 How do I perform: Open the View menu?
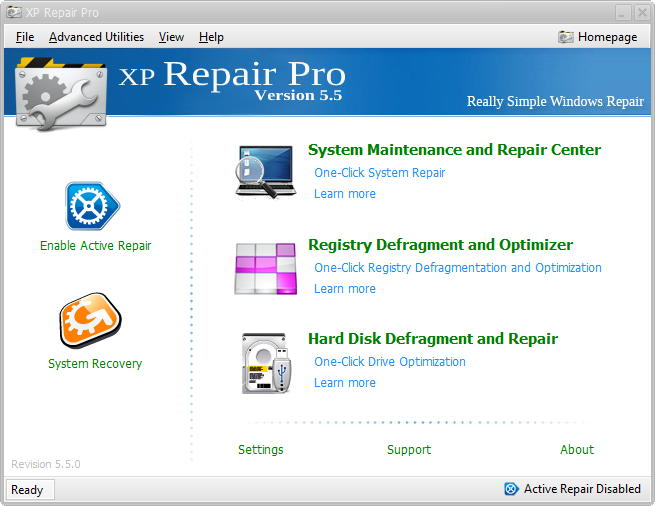pyautogui.click(x=171, y=37)
